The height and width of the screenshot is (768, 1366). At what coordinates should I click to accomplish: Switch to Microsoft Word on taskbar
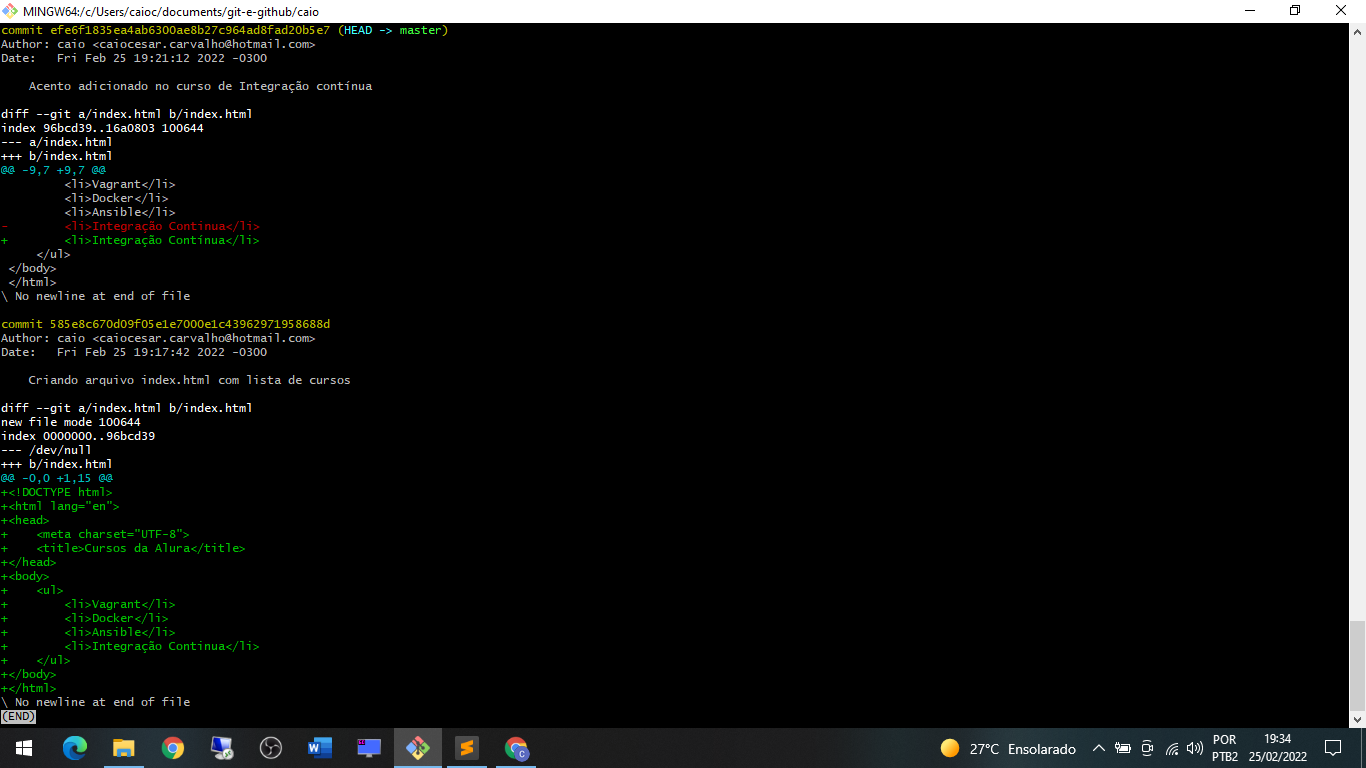320,748
